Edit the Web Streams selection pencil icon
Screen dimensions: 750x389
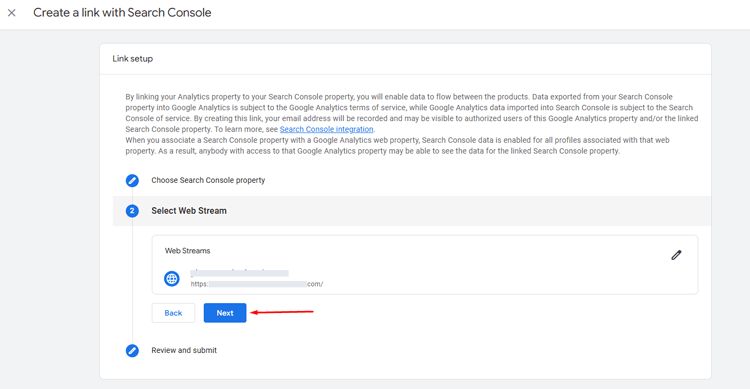[x=676, y=255]
